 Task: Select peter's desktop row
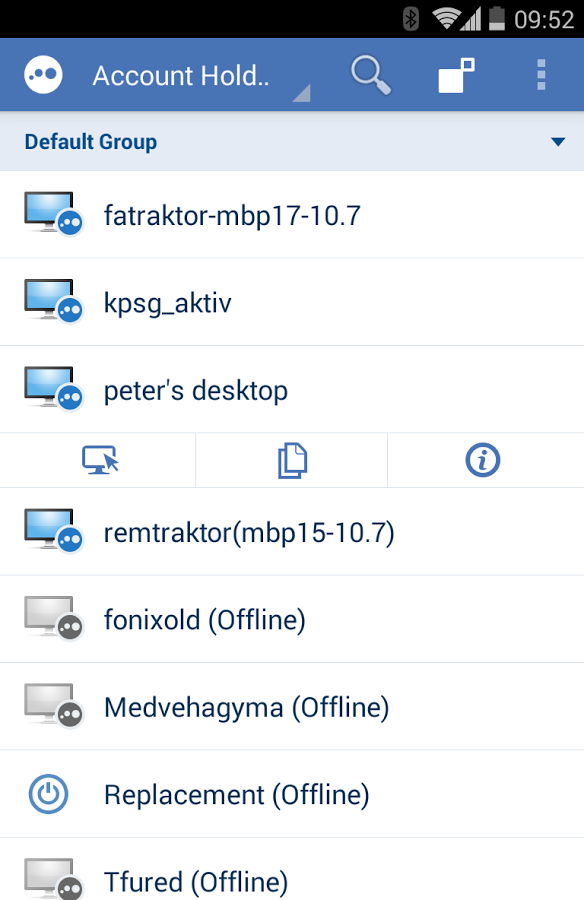(292, 389)
